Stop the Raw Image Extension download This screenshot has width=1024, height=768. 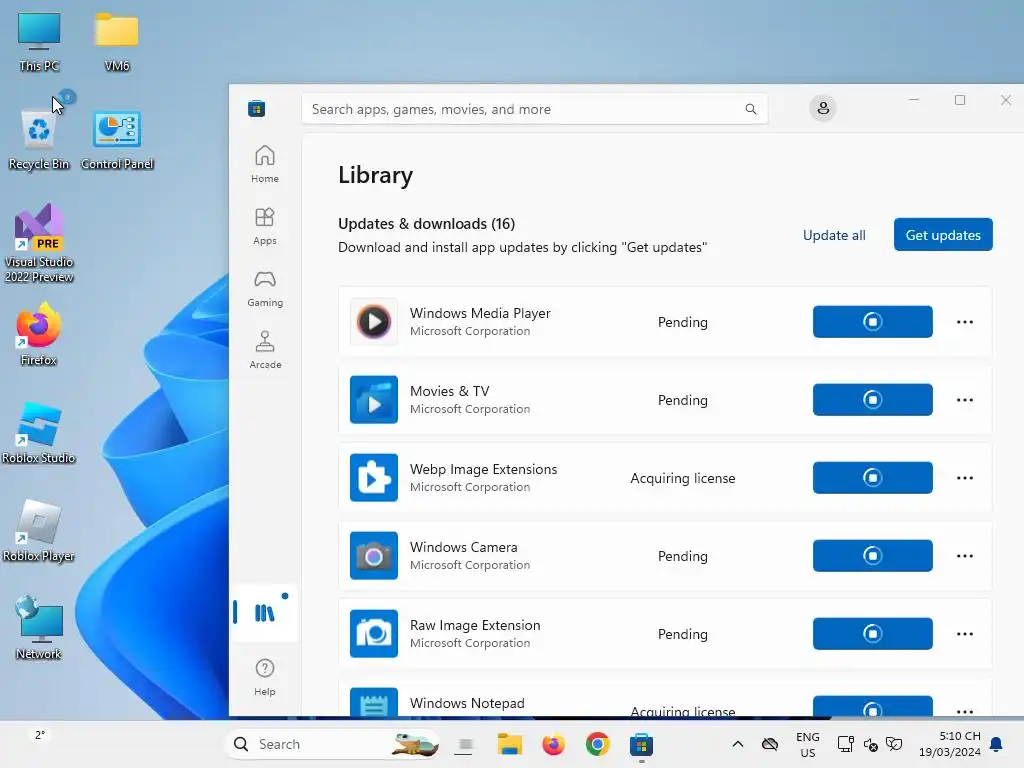[x=872, y=633]
